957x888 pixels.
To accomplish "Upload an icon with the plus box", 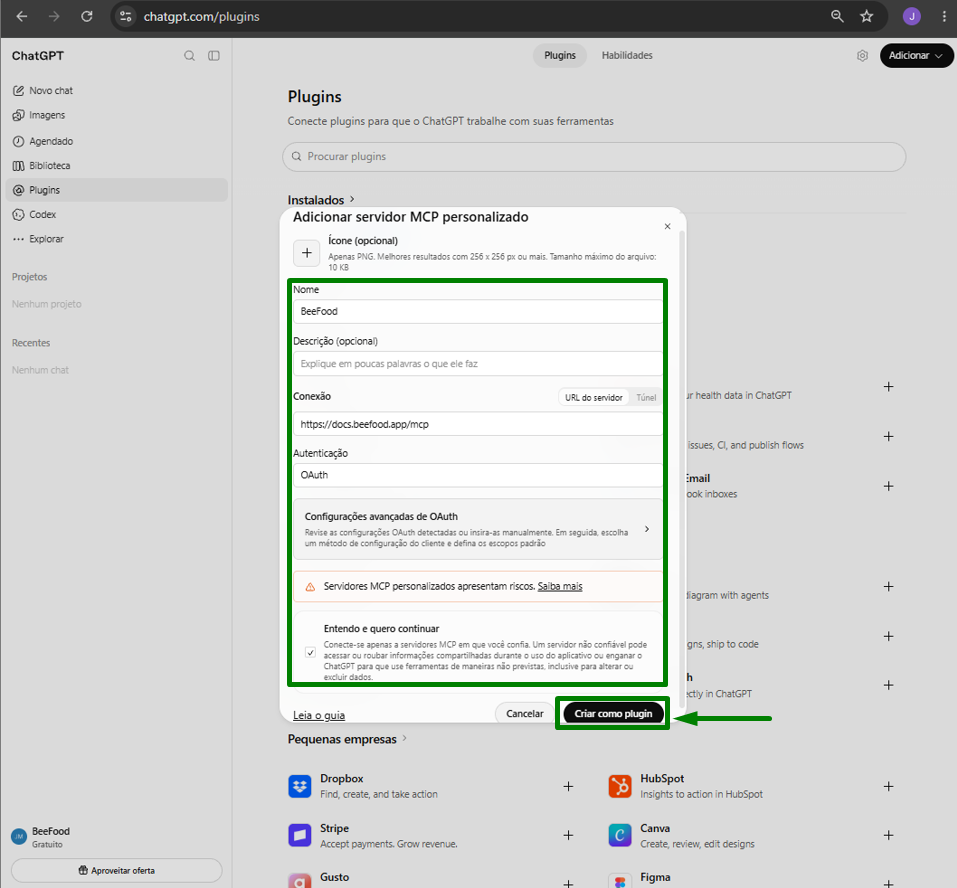I will coord(307,253).
